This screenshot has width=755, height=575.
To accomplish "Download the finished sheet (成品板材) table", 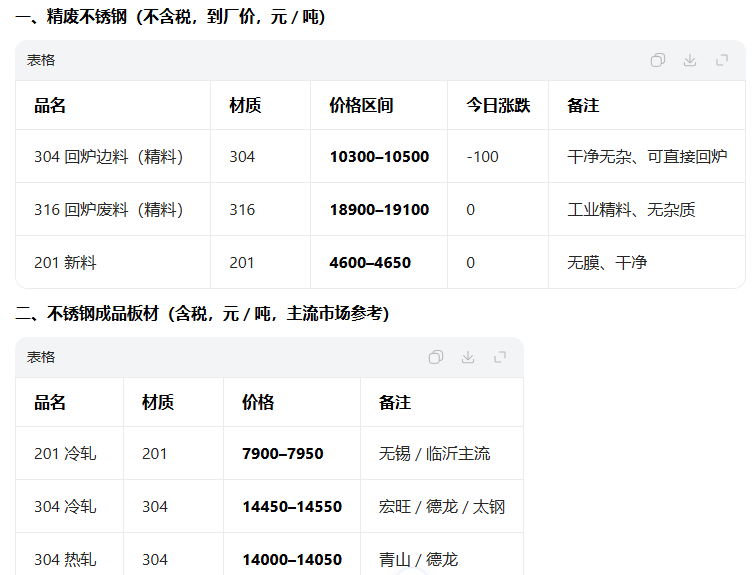I will click(x=467, y=357).
